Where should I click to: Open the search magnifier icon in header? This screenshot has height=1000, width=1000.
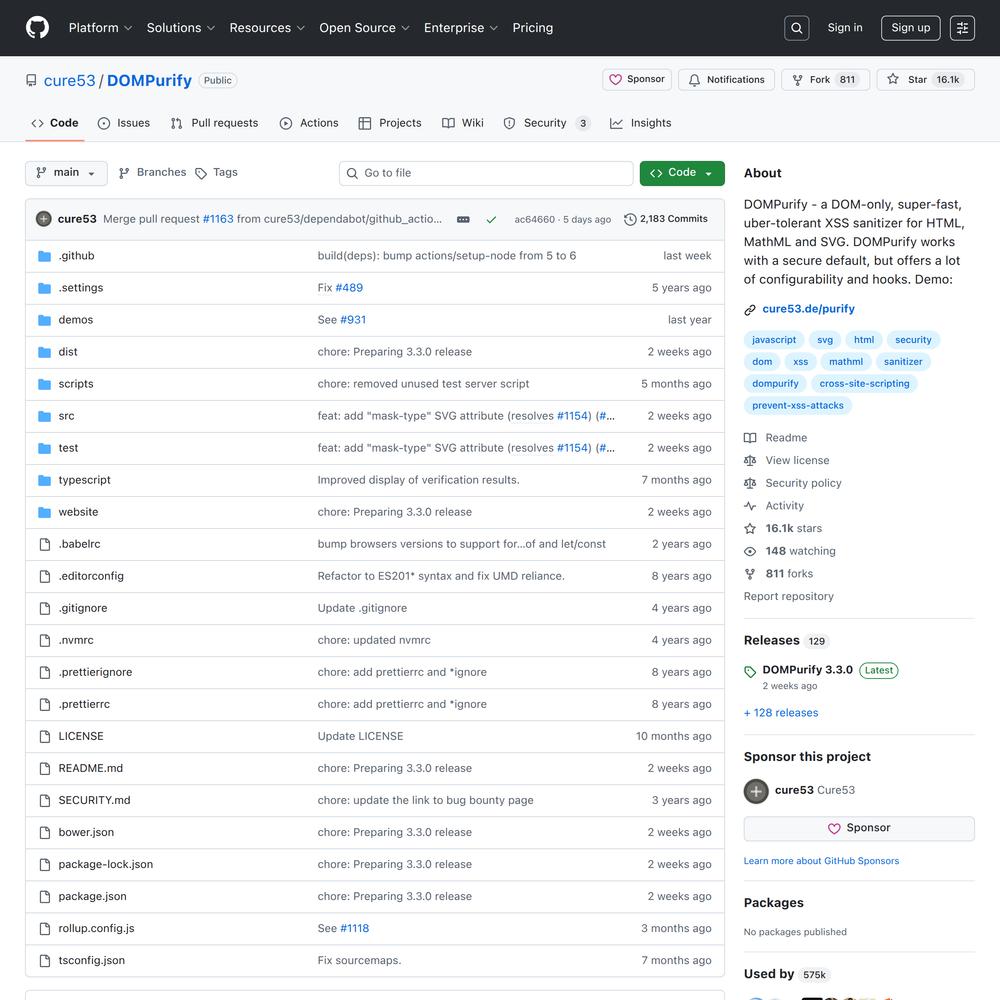pyautogui.click(x=796, y=28)
